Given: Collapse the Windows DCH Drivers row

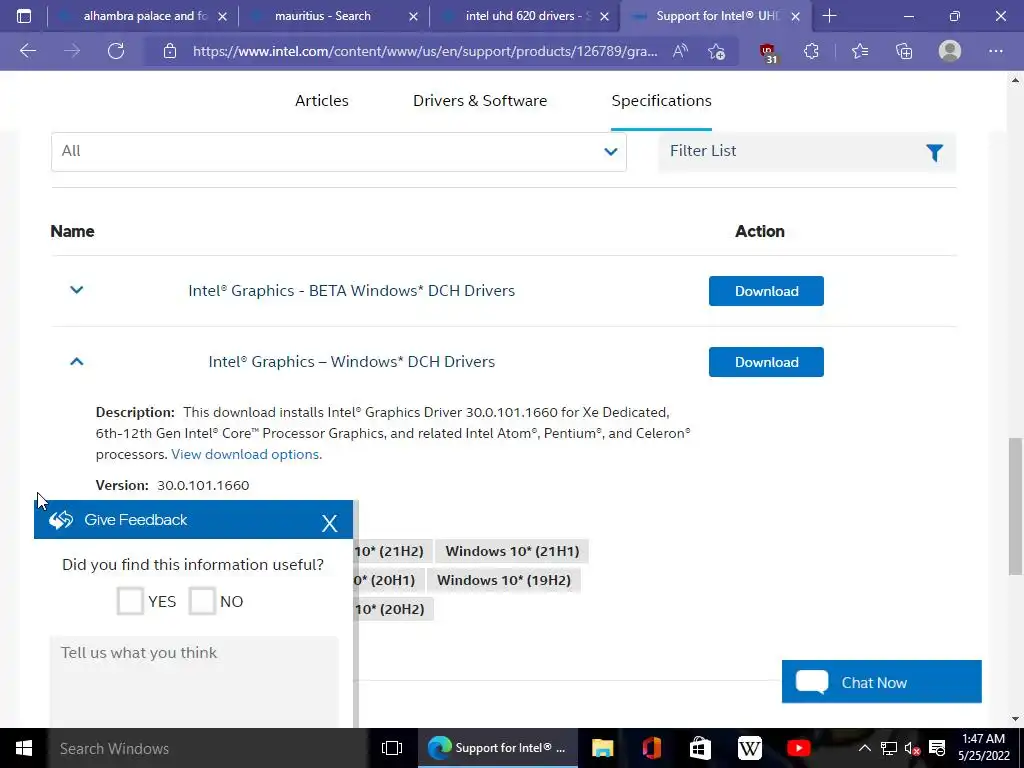Looking at the screenshot, I should (76, 361).
